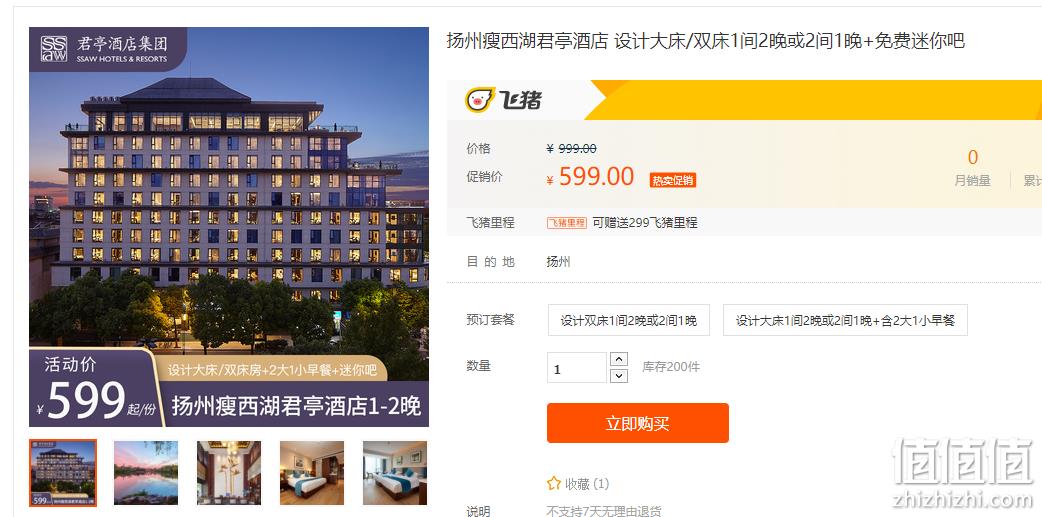Select the king bed room thumbnail
This screenshot has width=1042, height=517.
pyautogui.click(x=312, y=472)
